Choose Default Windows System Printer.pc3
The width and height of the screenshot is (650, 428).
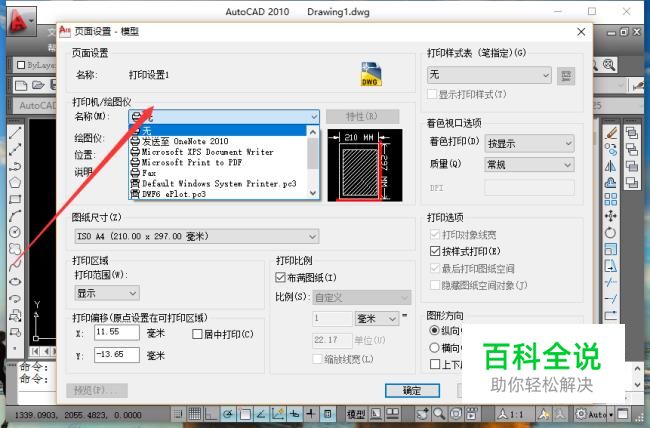click(x=218, y=183)
